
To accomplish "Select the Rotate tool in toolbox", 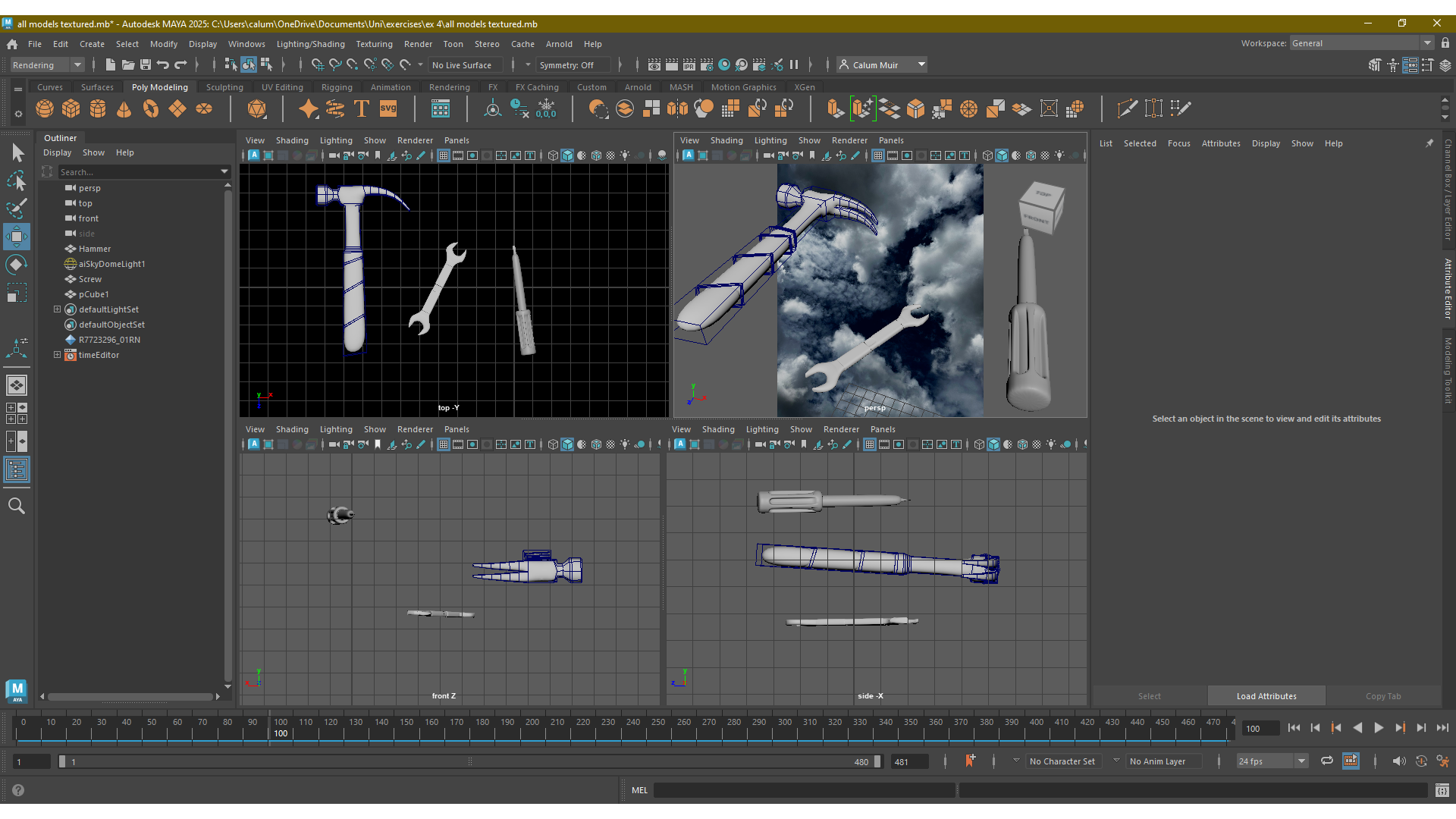I will point(17,265).
